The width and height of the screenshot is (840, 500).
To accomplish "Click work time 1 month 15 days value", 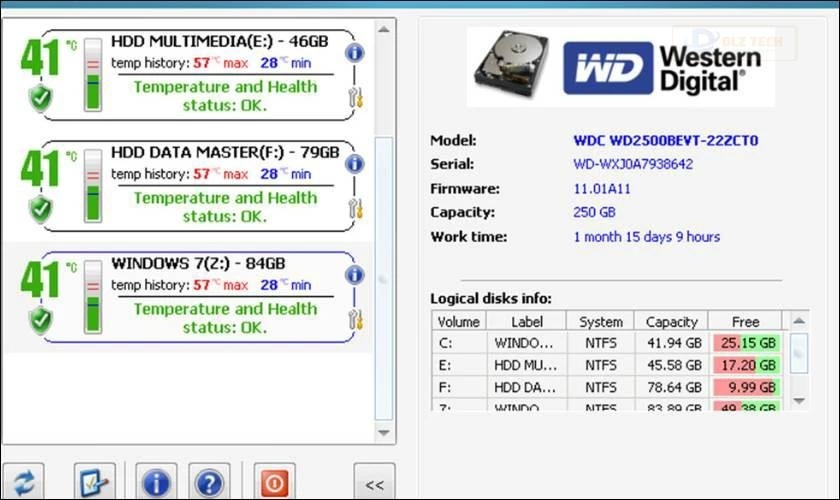I will point(647,237).
